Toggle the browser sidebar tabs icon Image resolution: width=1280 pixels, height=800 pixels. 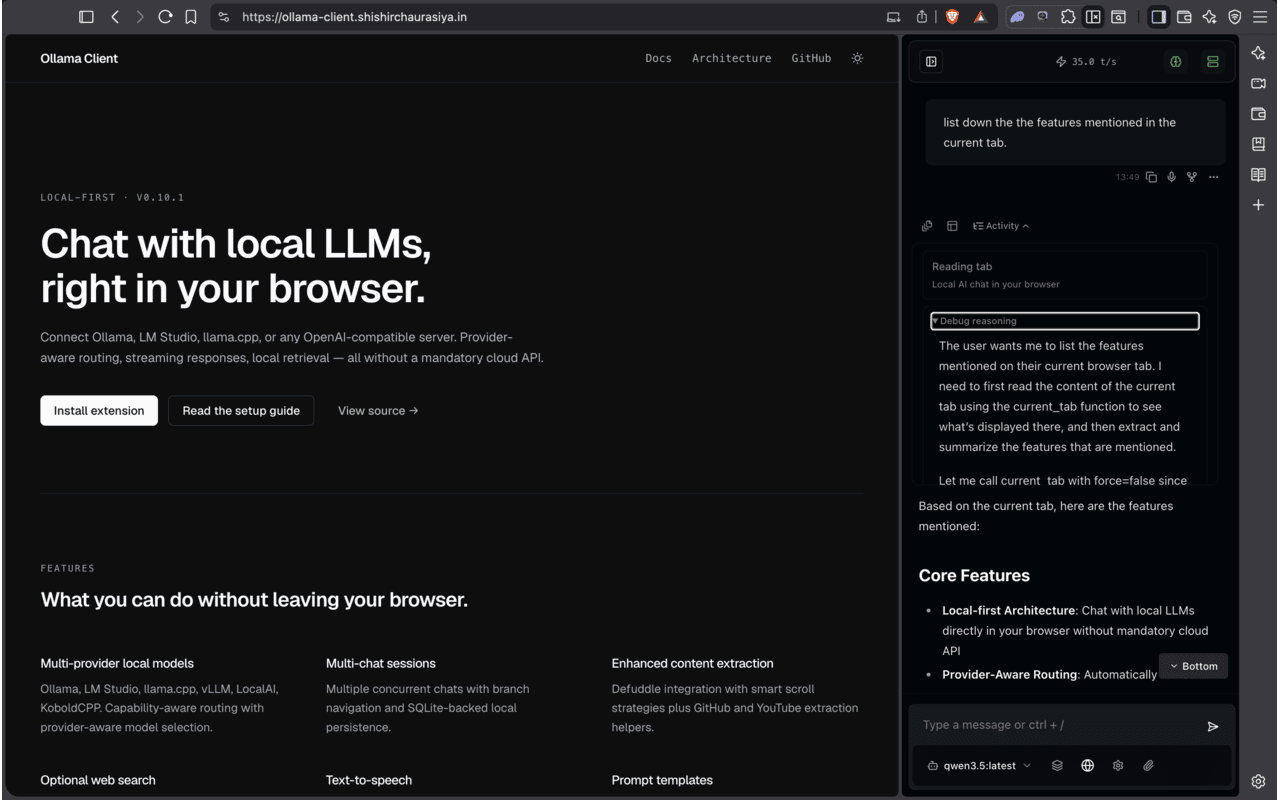(86, 17)
